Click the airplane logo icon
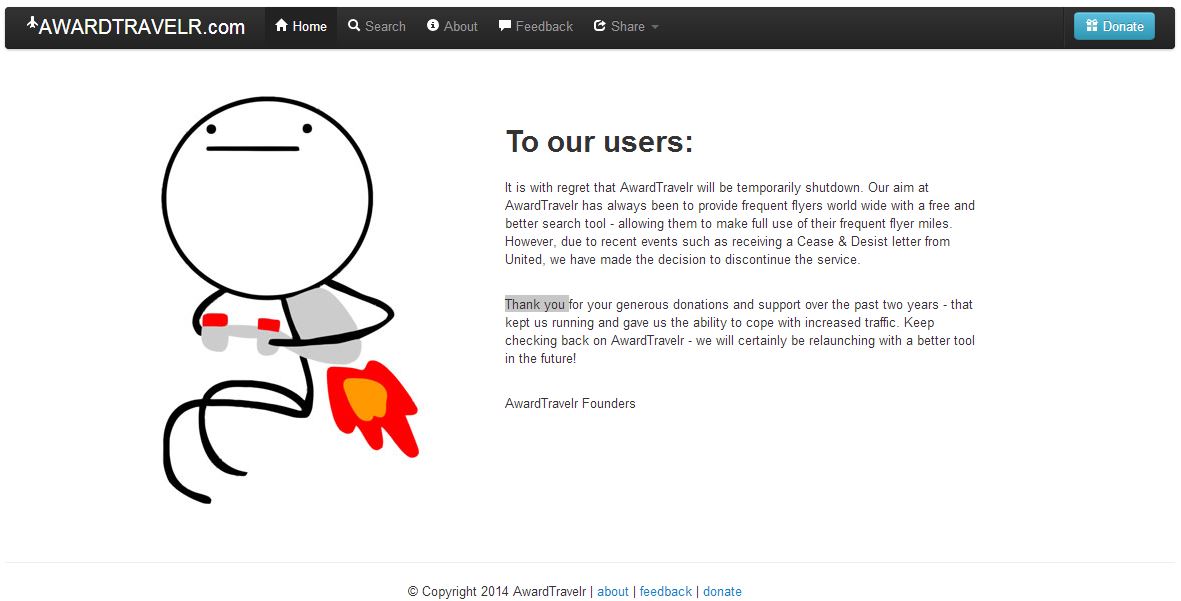Image resolution: width=1181 pixels, height=601 pixels. click(x=32, y=23)
